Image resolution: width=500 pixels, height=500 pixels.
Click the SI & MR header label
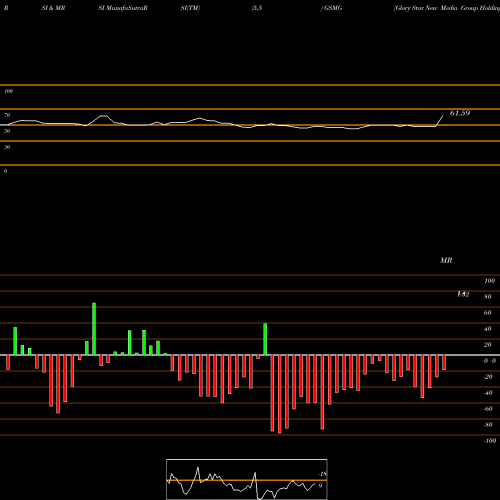[x=53, y=8]
